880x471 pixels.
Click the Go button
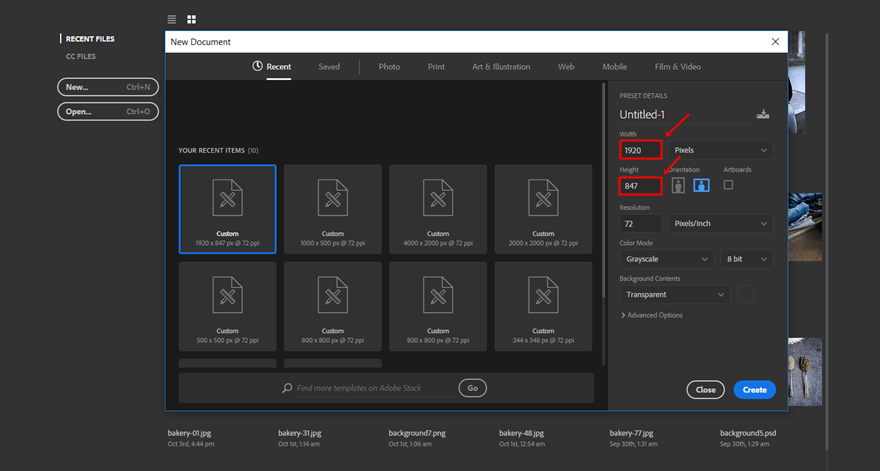click(x=473, y=388)
